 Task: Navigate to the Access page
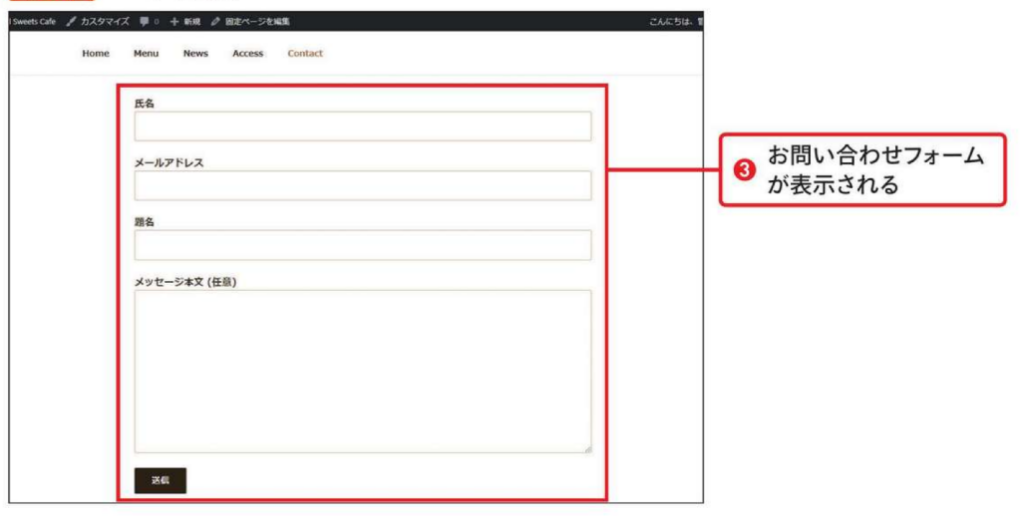(248, 54)
